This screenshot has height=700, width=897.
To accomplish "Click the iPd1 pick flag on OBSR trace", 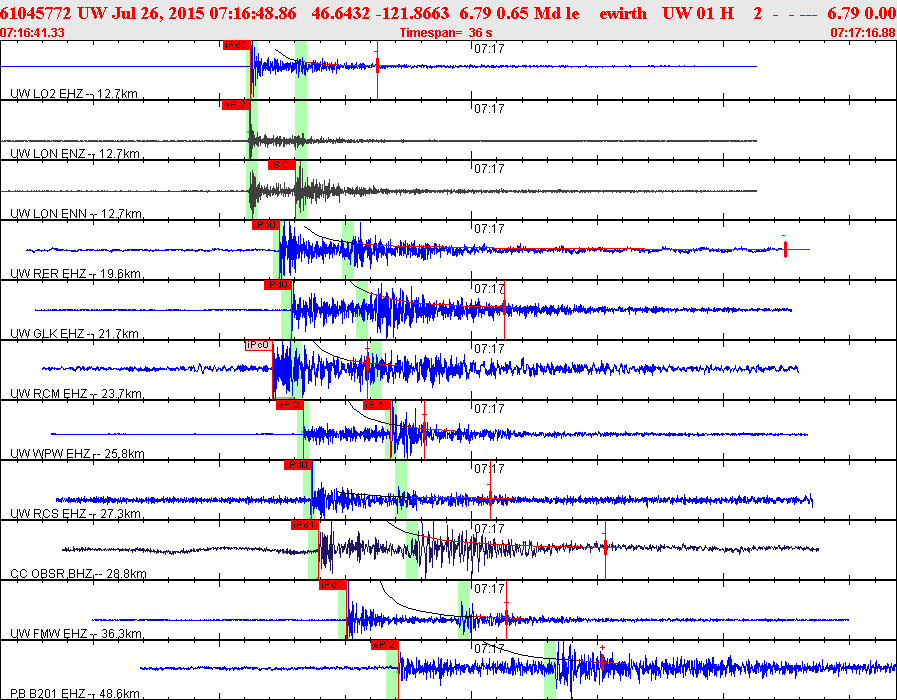I will point(305,525).
